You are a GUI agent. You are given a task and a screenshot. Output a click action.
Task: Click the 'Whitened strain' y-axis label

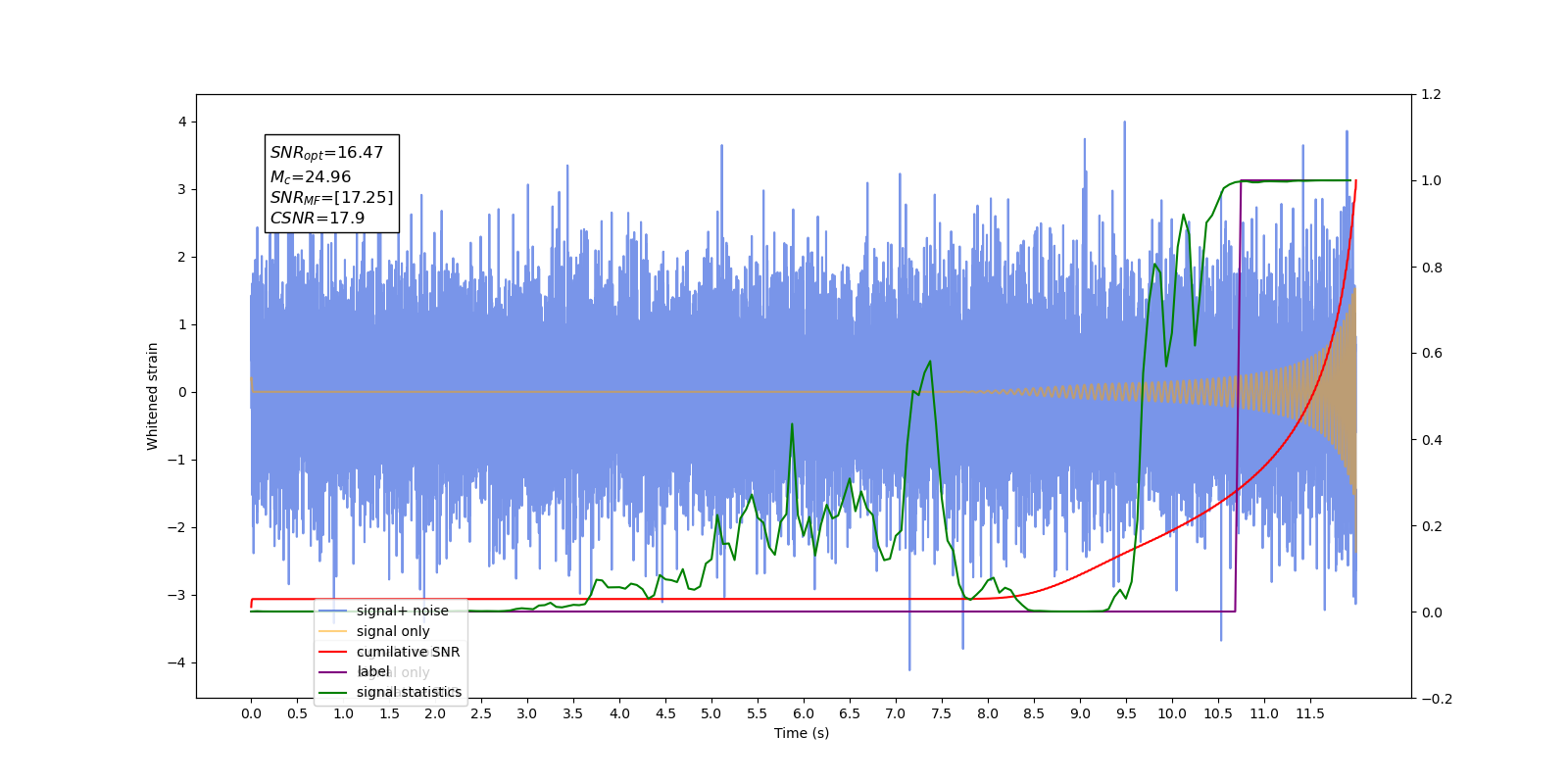click(153, 396)
